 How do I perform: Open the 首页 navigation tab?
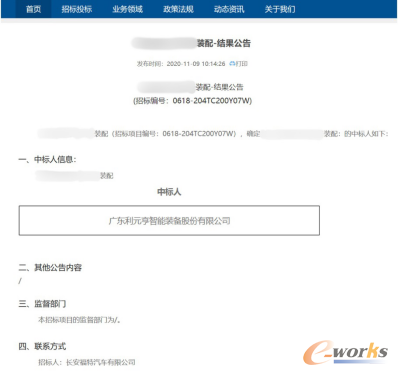(33, 9)
